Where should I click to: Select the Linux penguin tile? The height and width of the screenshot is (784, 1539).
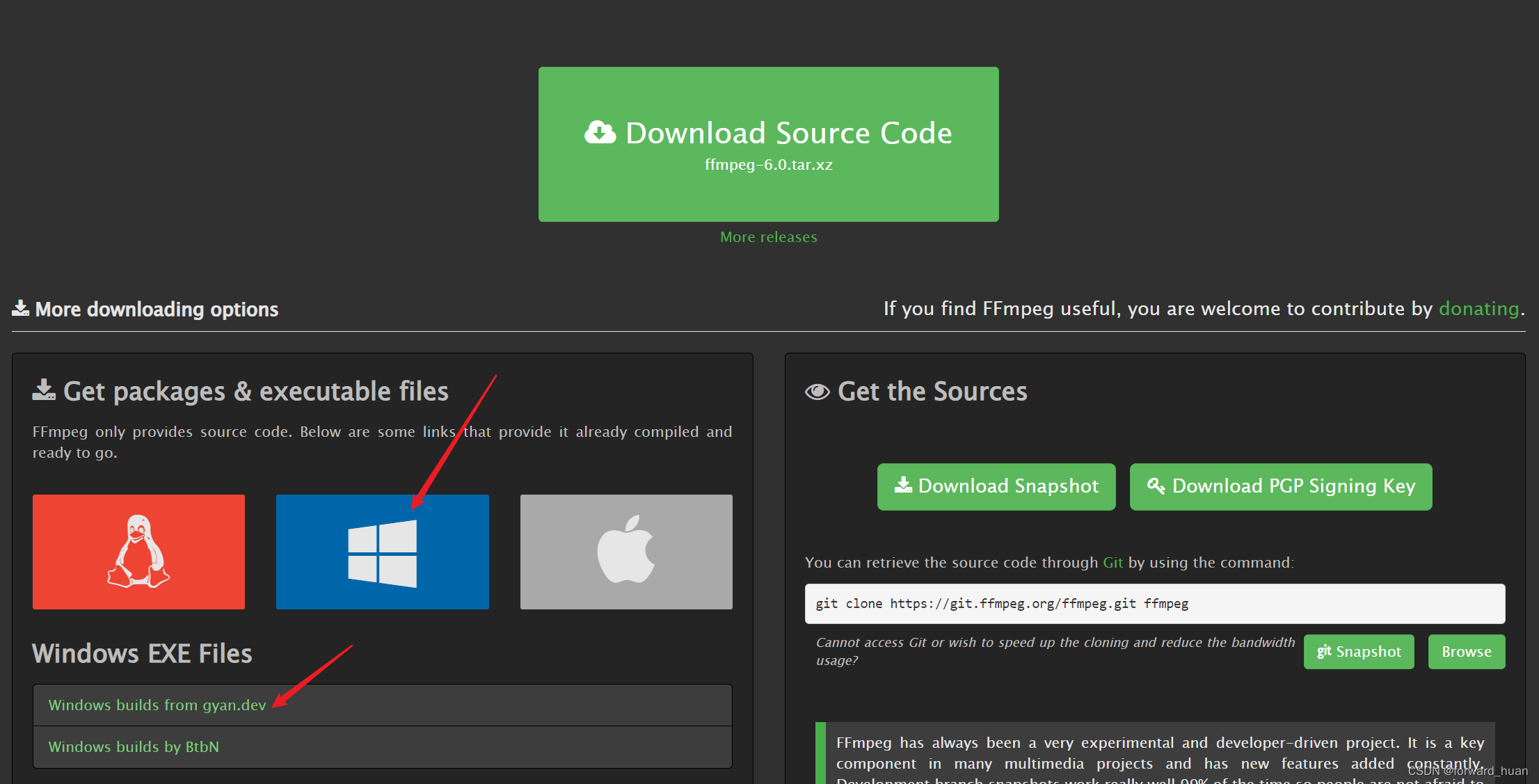pyautogui.click(x=138, y=552)
